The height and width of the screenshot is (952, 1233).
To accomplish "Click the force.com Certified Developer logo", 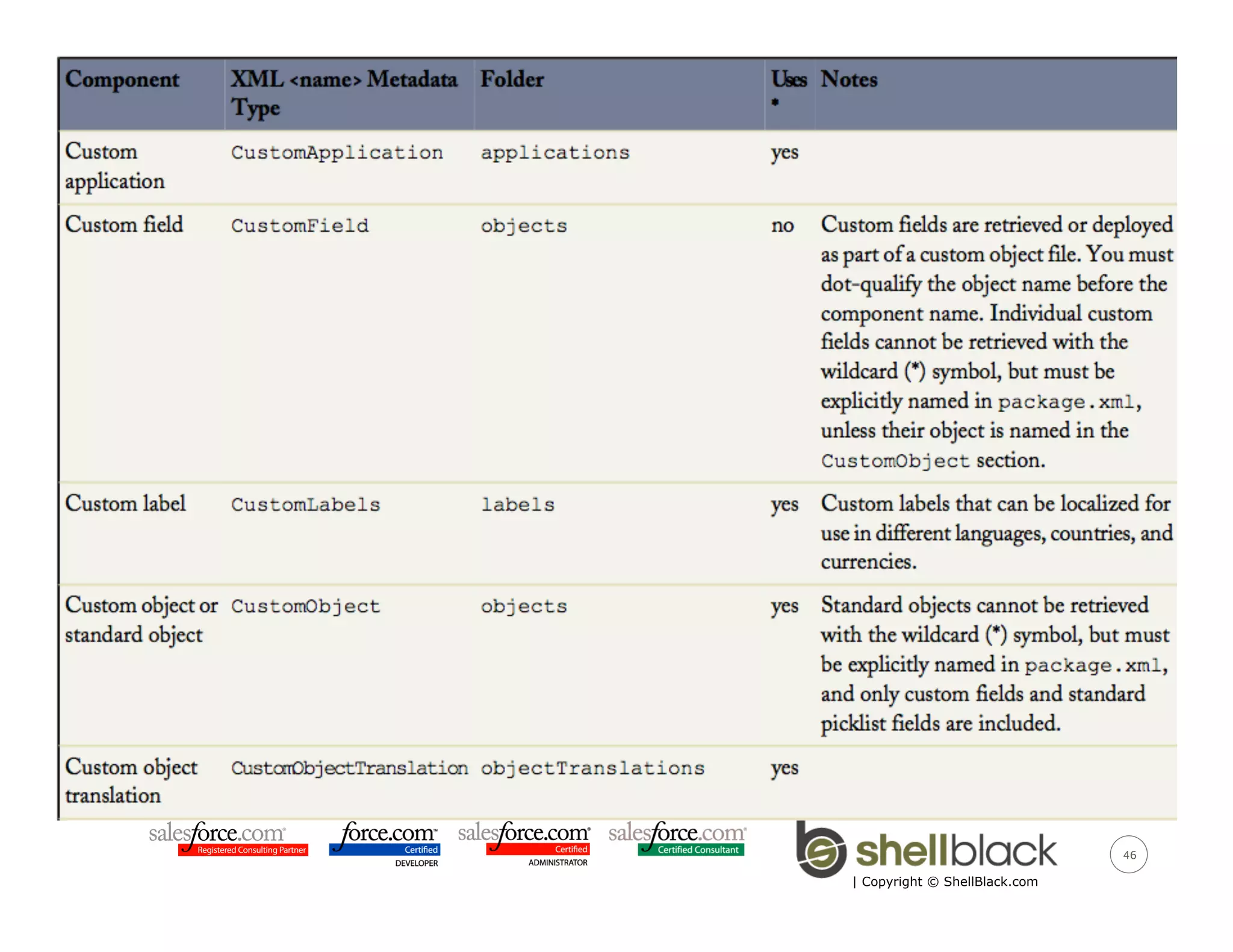I will tap(385, 842).
